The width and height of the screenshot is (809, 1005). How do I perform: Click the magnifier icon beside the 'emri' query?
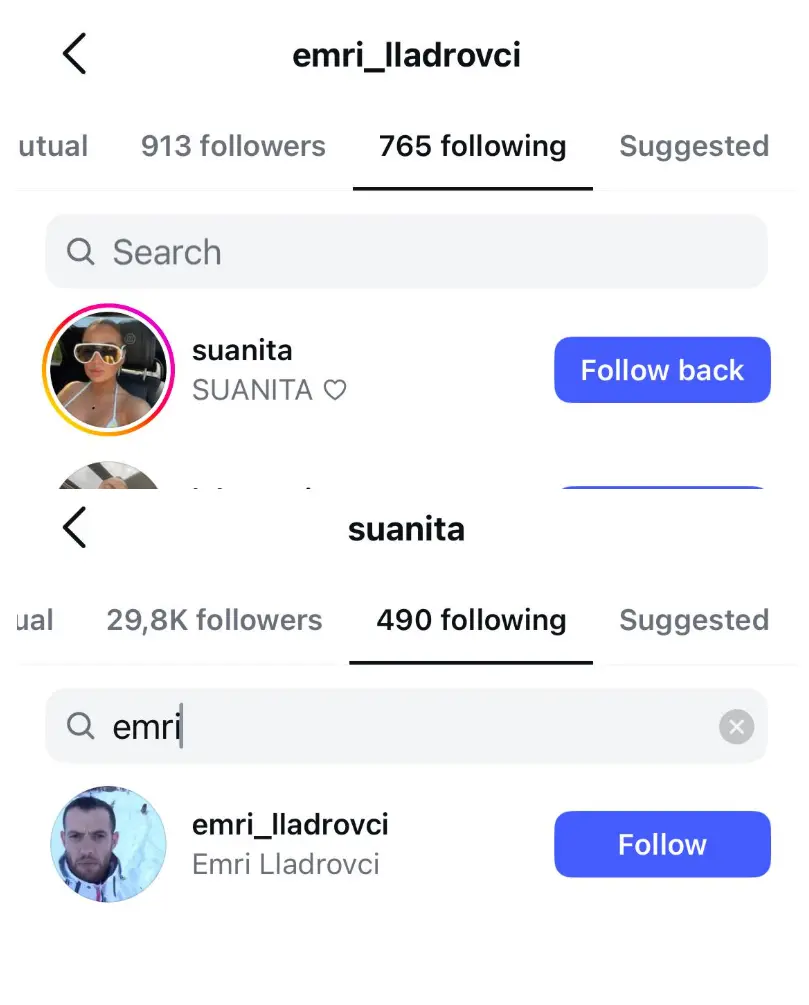[80, 726]
